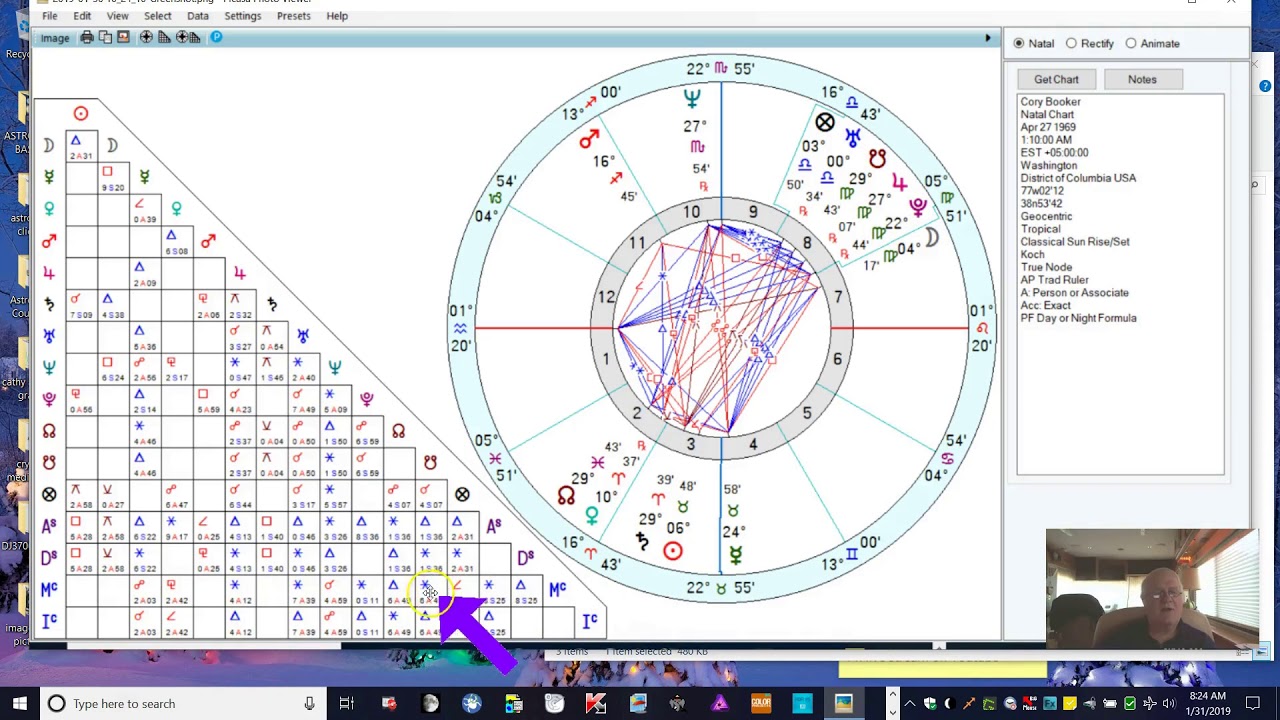Open the Select menu
This screenshot has width=1280, height=720.
[157, 16]
